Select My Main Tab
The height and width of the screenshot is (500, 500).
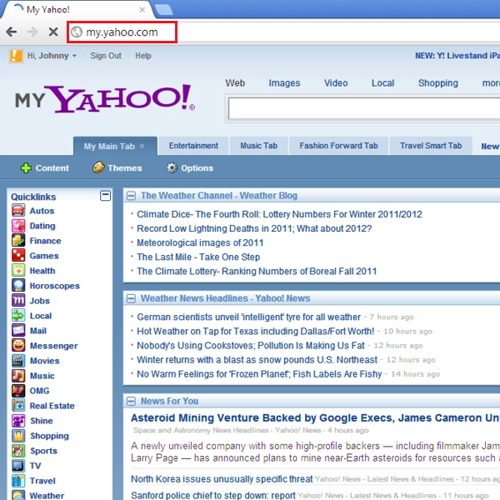pos(109,146)
